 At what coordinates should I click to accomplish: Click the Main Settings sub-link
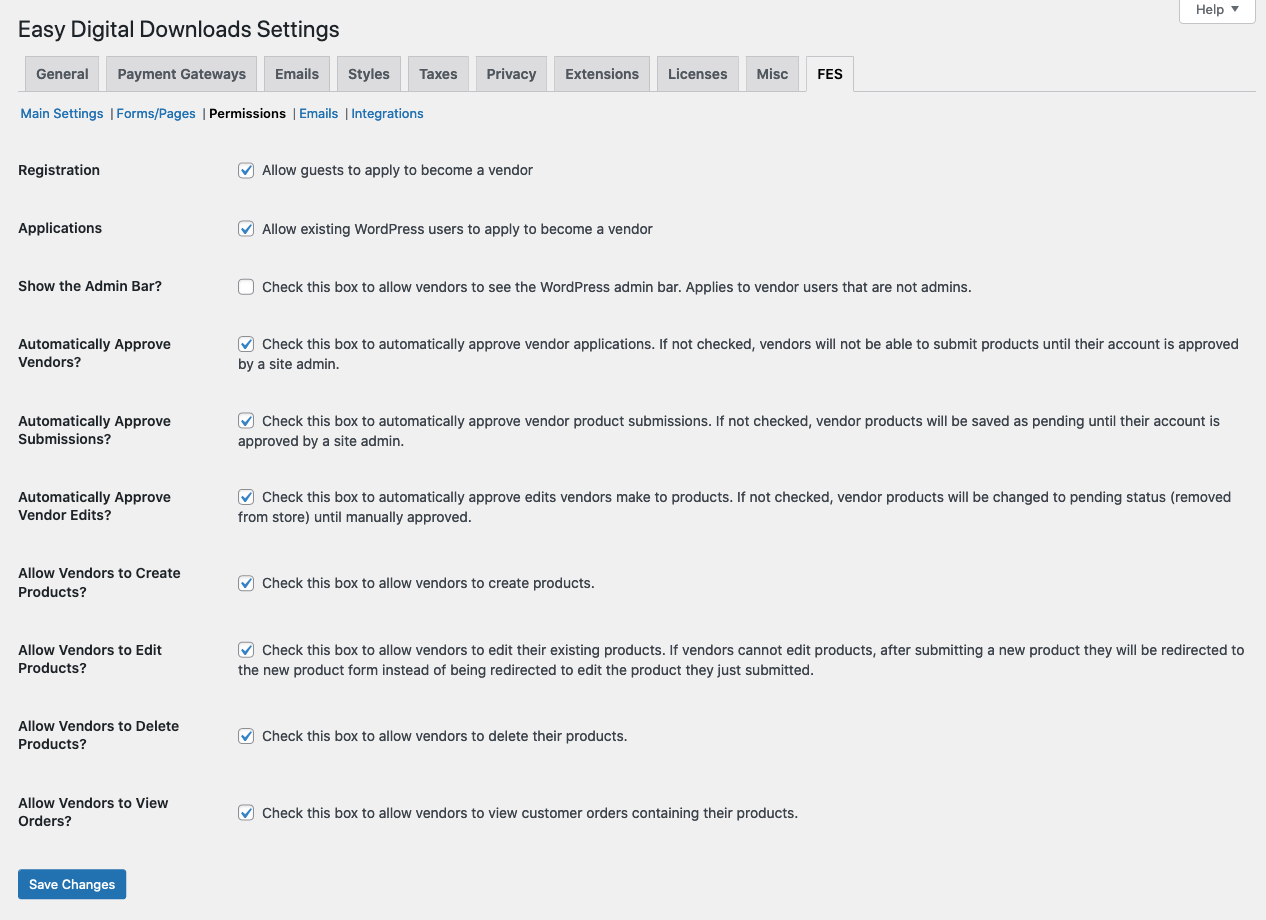click(62, 114)
